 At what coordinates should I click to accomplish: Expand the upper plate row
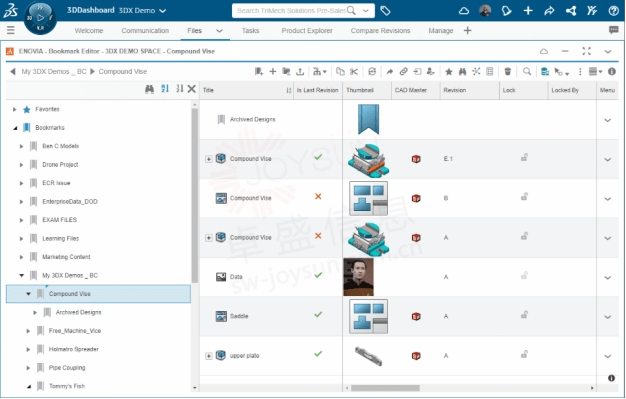coord(208,356)
